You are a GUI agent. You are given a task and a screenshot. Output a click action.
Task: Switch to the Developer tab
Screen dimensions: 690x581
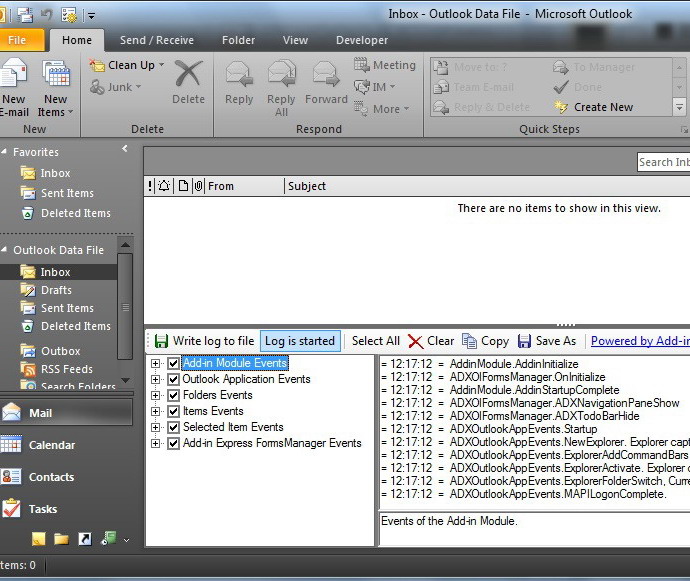(x=362, y=40)
